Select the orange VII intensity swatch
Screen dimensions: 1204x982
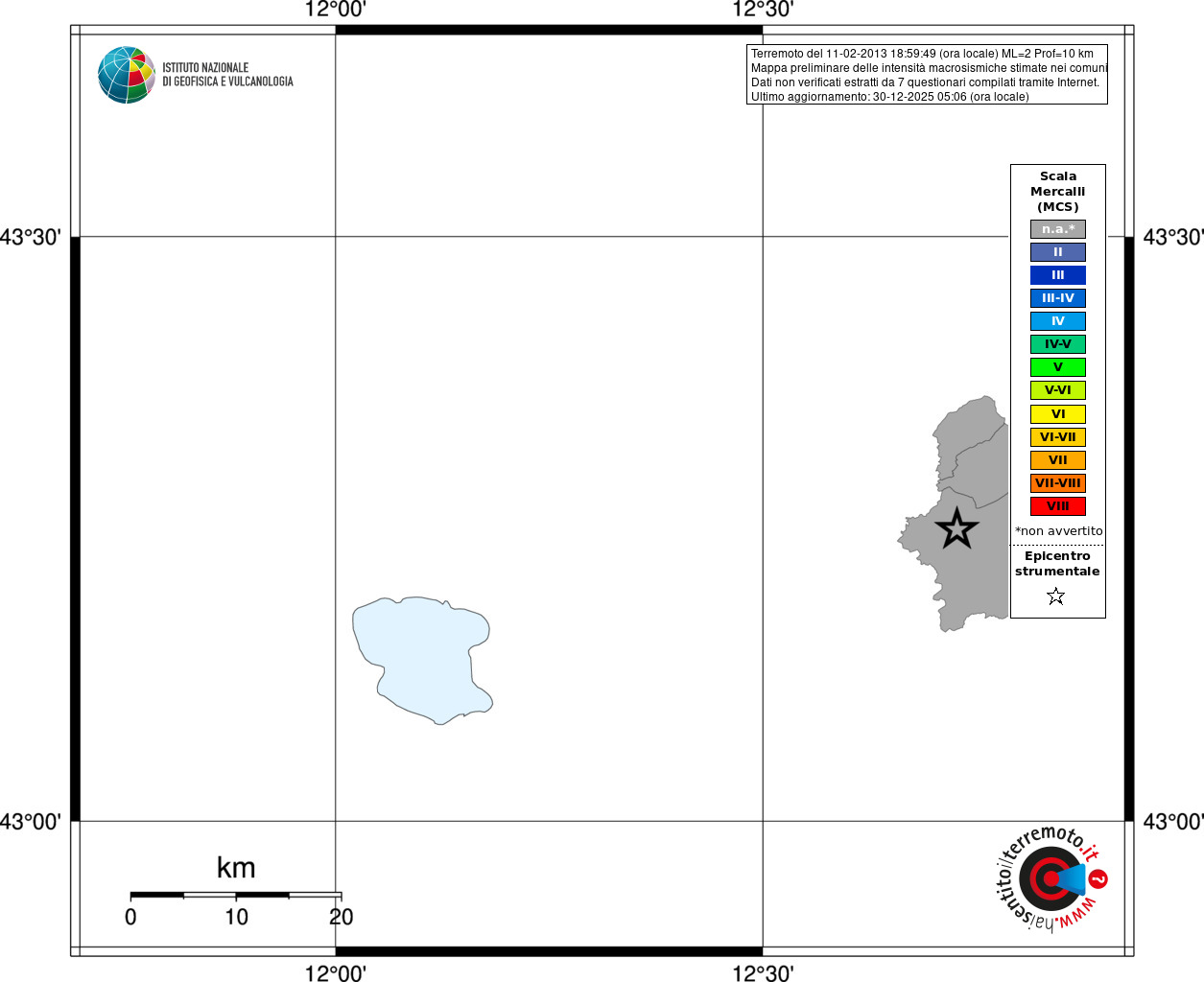pos(1058,460)
